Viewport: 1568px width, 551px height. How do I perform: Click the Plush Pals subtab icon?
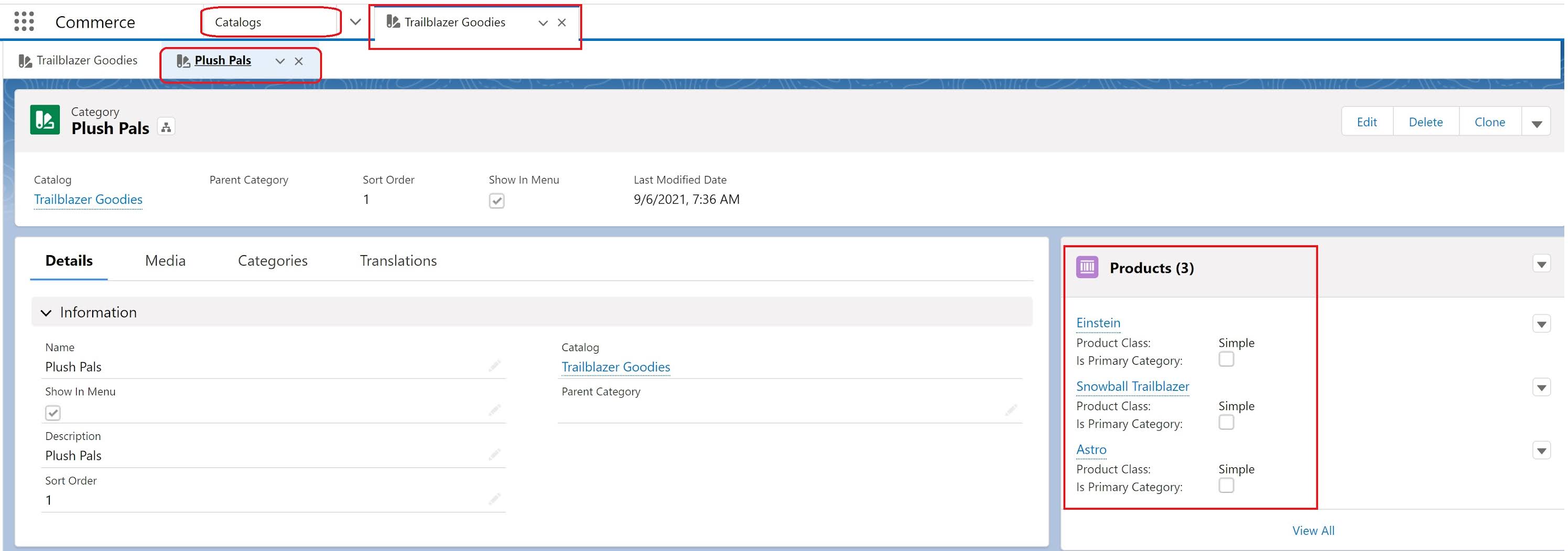pyautogui.click(x=182, y=61)
